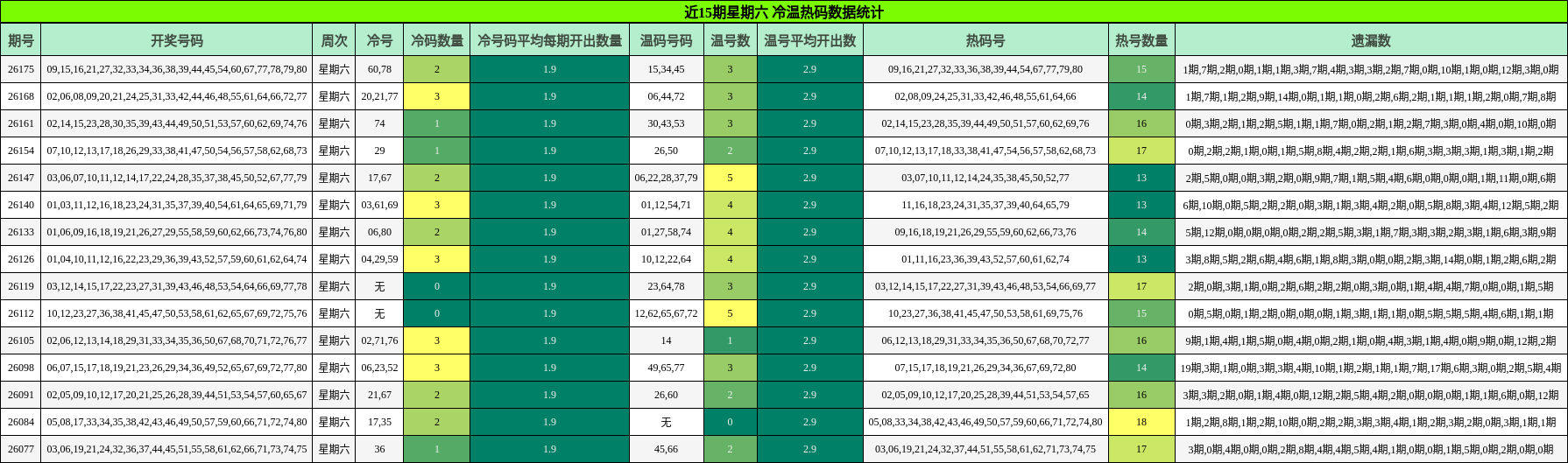Viewport: 1568px width, 463px height.
Task: Click hot count 15 in row 26175
Action: click(1141, 69)
